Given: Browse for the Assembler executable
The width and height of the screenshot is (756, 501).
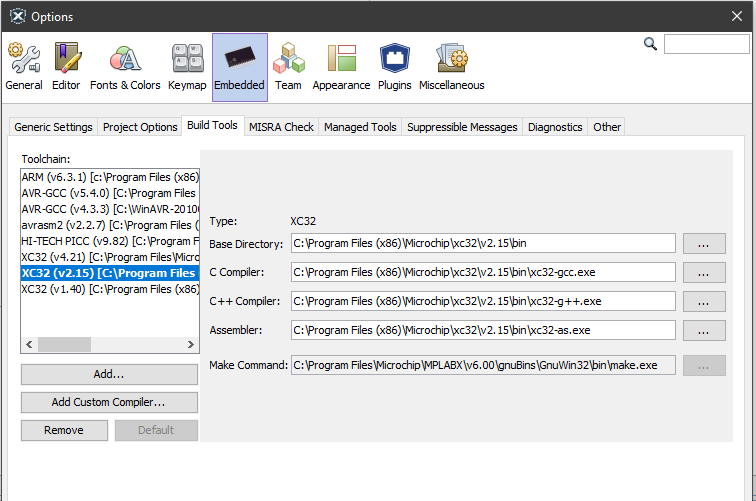Looking at the screenshot, I should (704, 330).
